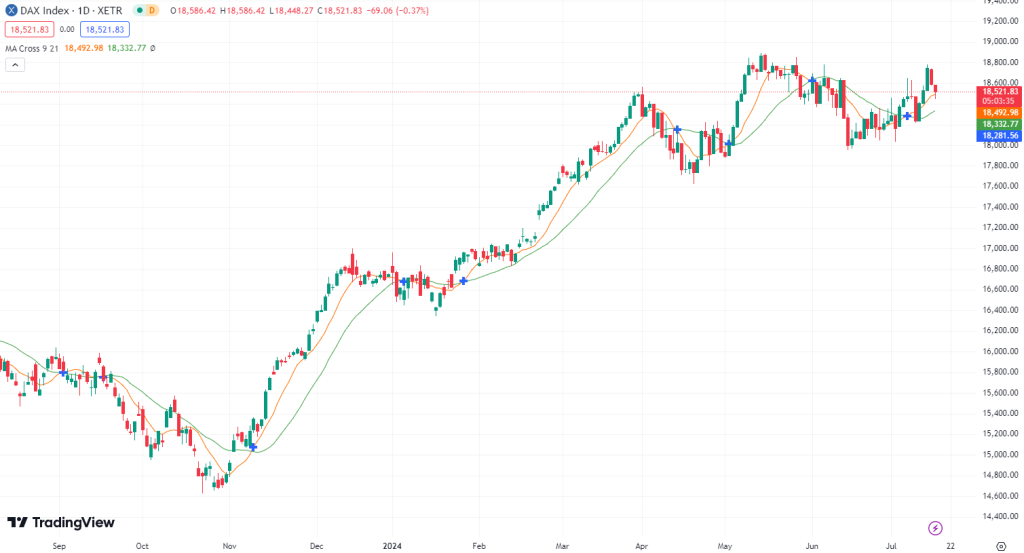Open the TradingView logo link

coord(61,522)
